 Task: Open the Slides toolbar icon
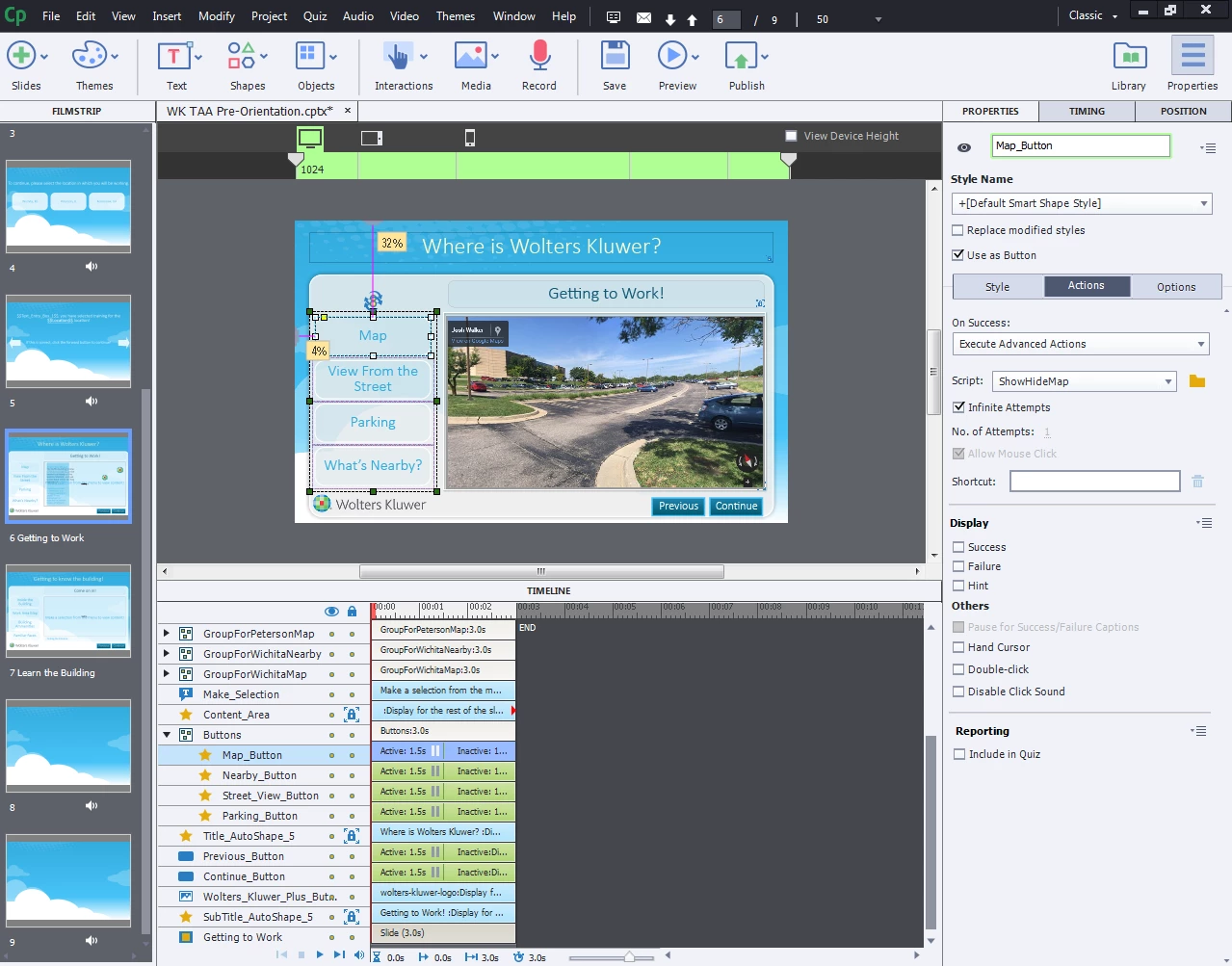21,56
